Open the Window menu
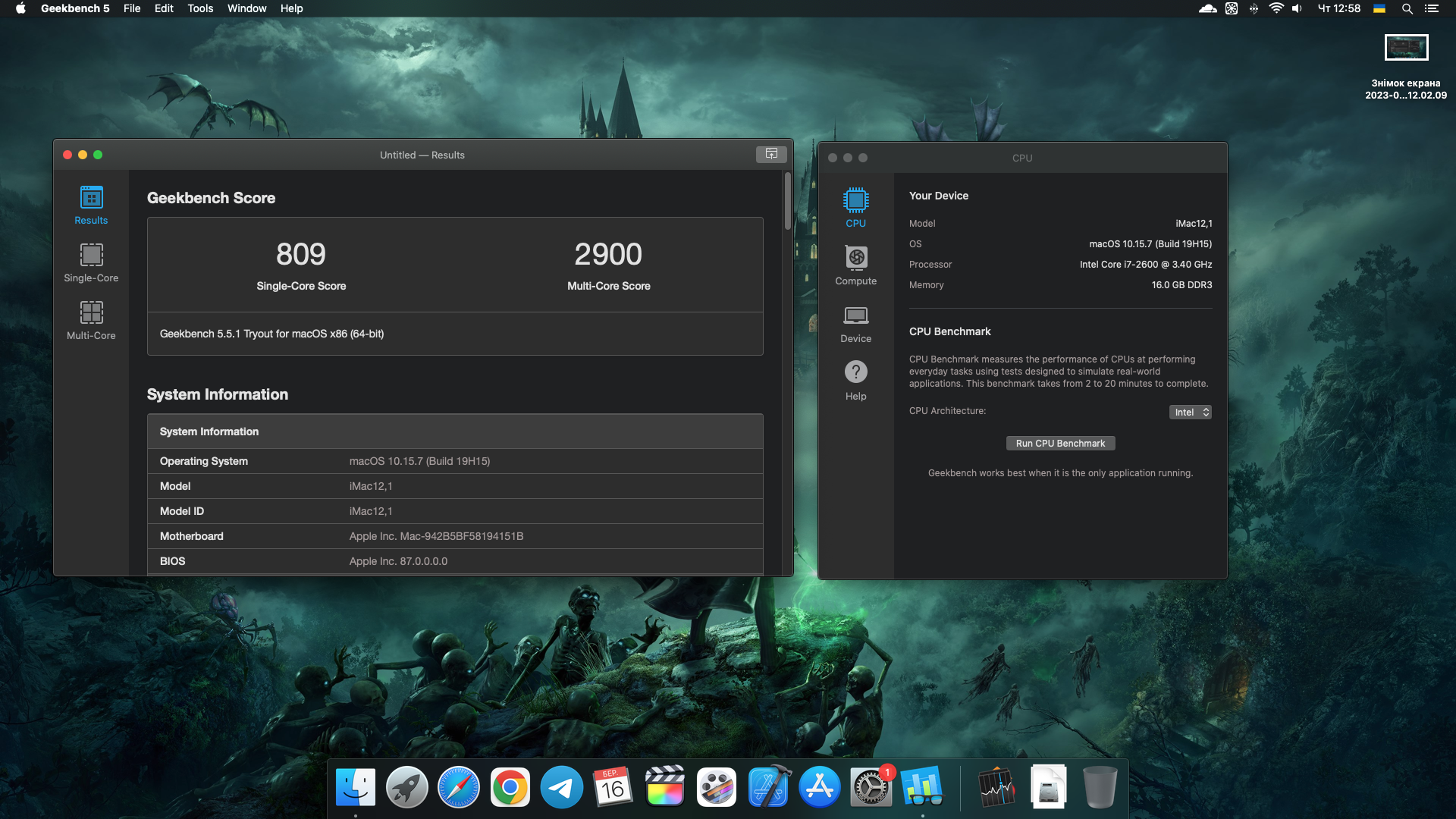The image size is (1456, 819). click(x=246, y=8)
